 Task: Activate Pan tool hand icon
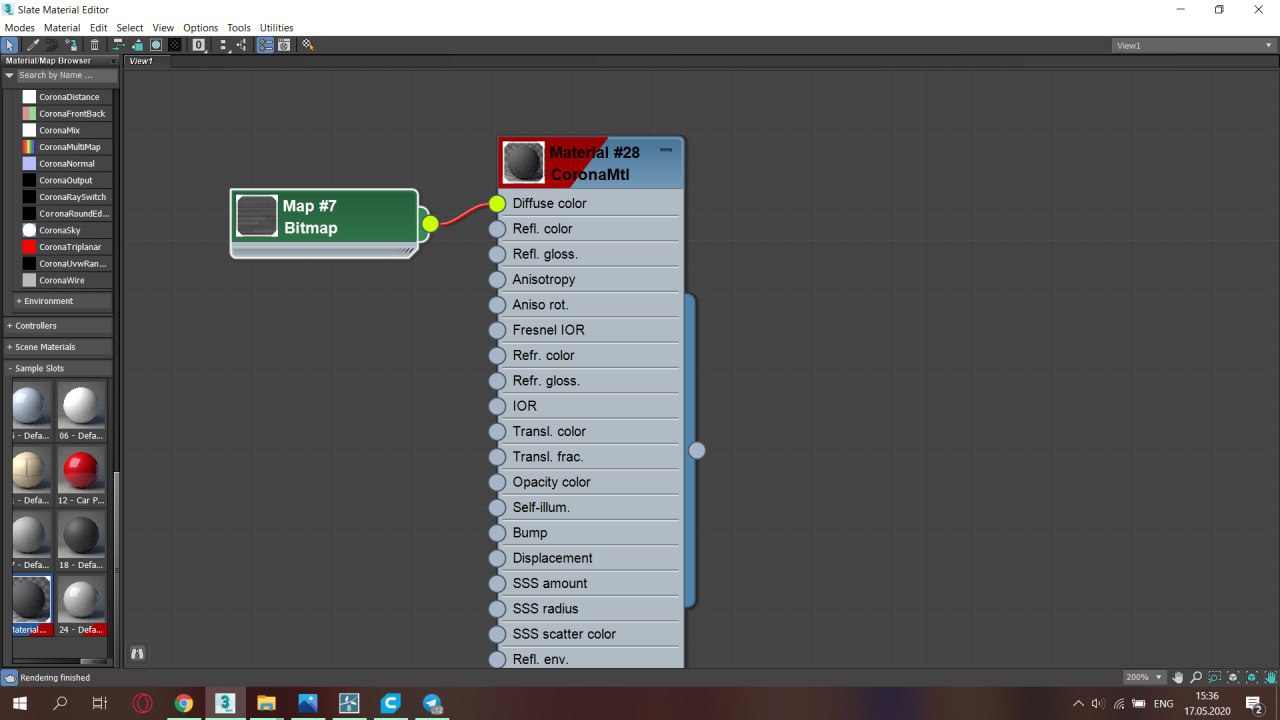tap(1178, 677)
